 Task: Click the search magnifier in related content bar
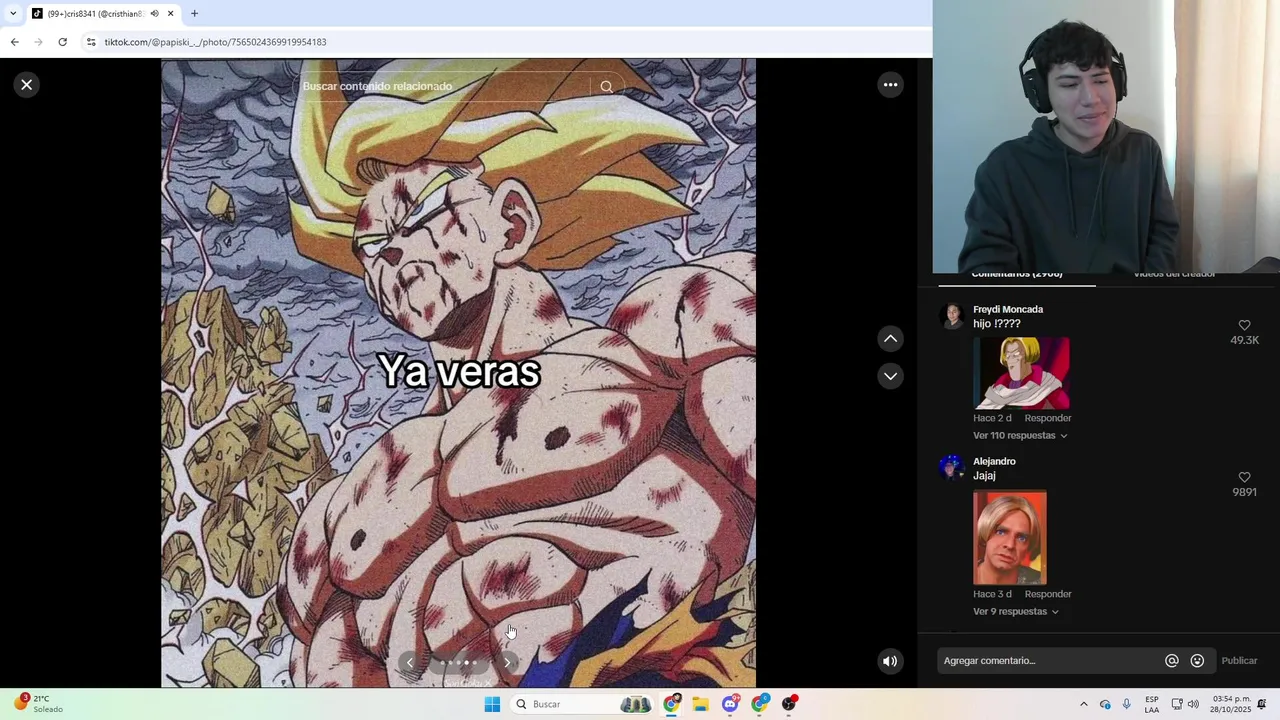[606, 86]
